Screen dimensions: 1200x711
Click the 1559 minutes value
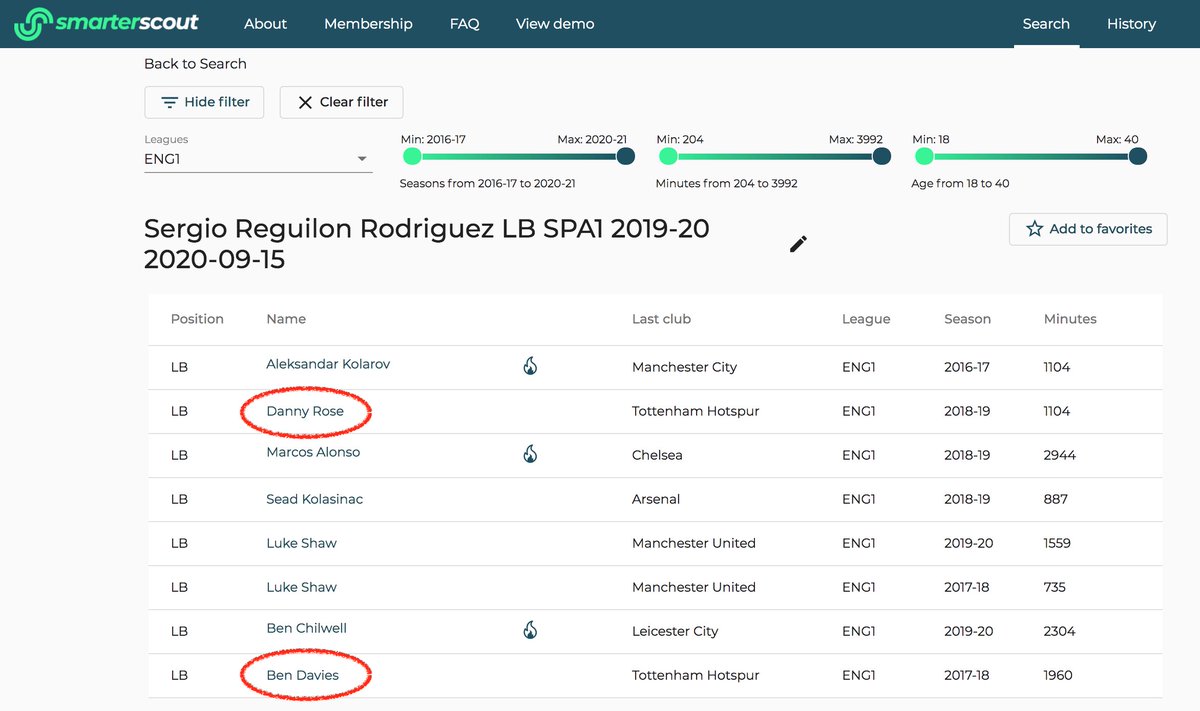point(1057,543)
